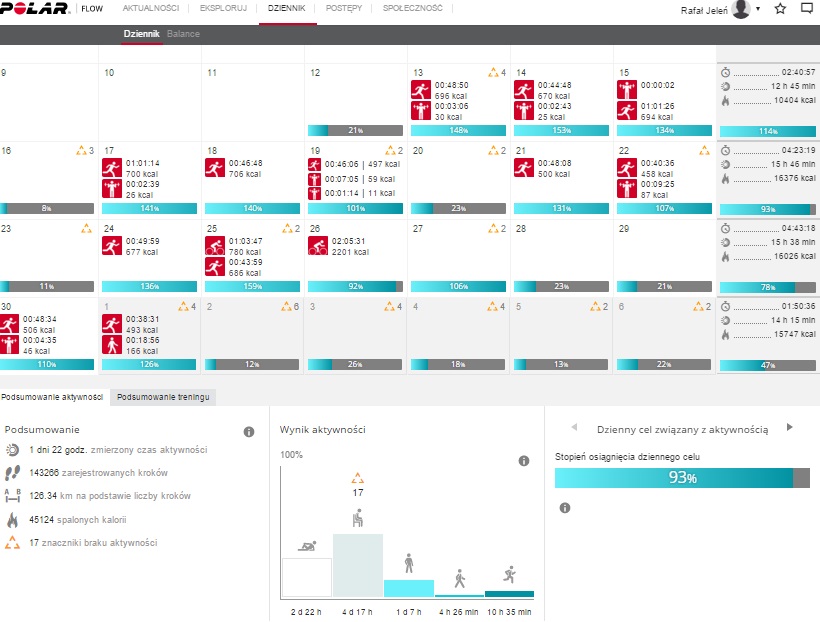Click the info icon in Wynik aktywności panel

(x=523, y=461)
